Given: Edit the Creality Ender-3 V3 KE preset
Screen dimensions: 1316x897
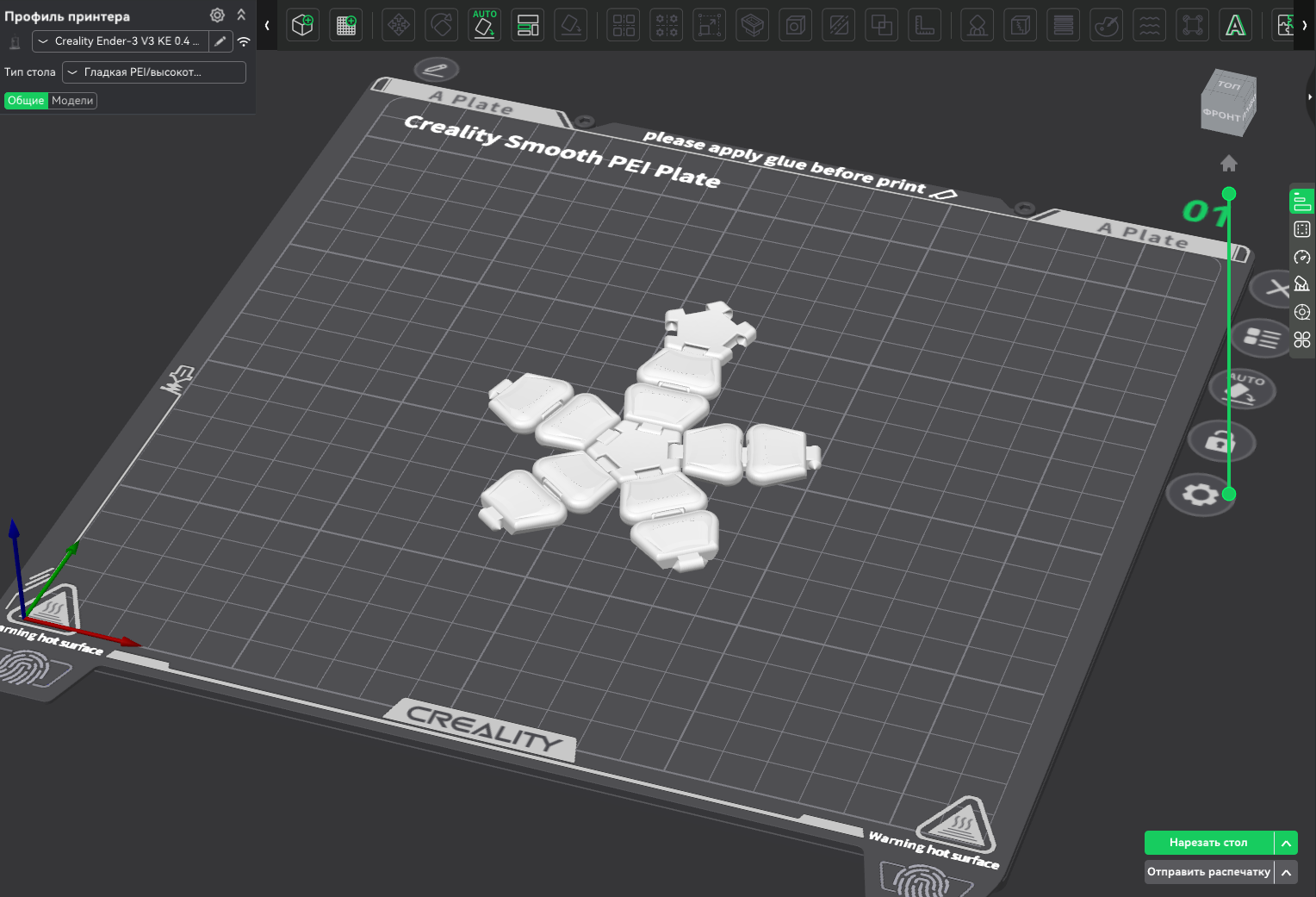Looking at the screenshot, I should 220,40.
